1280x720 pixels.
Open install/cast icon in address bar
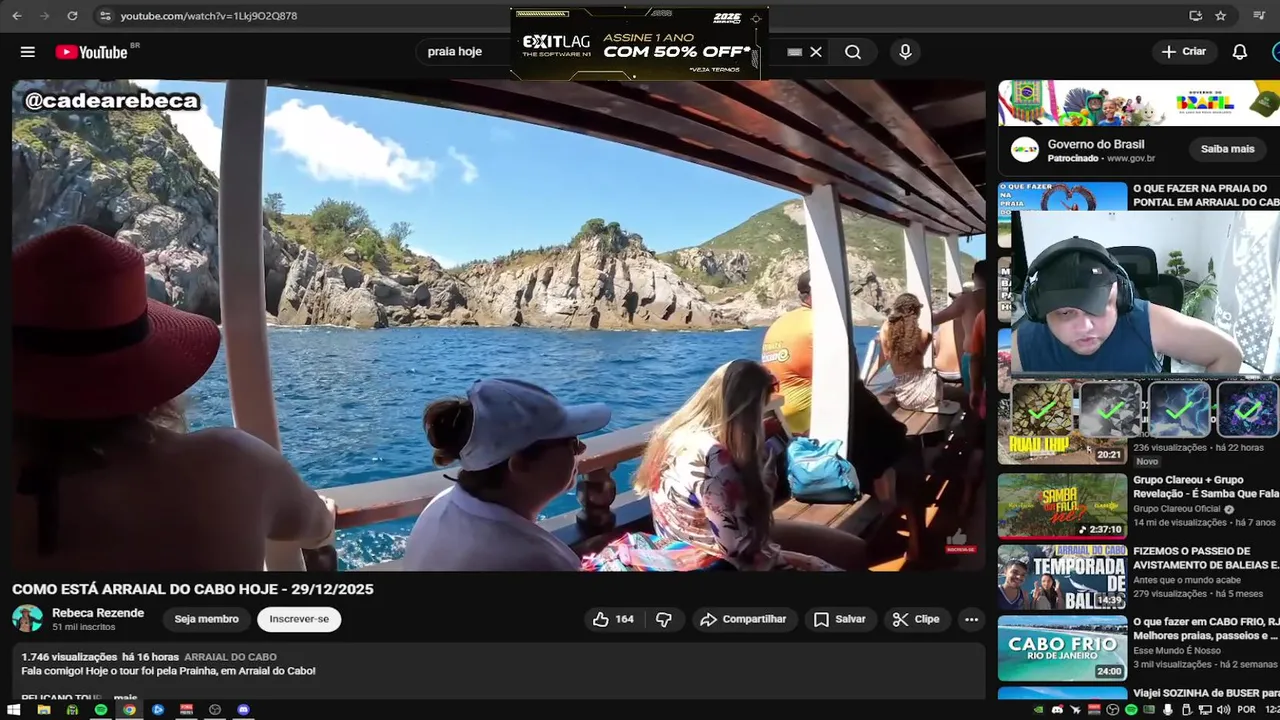1196,16
